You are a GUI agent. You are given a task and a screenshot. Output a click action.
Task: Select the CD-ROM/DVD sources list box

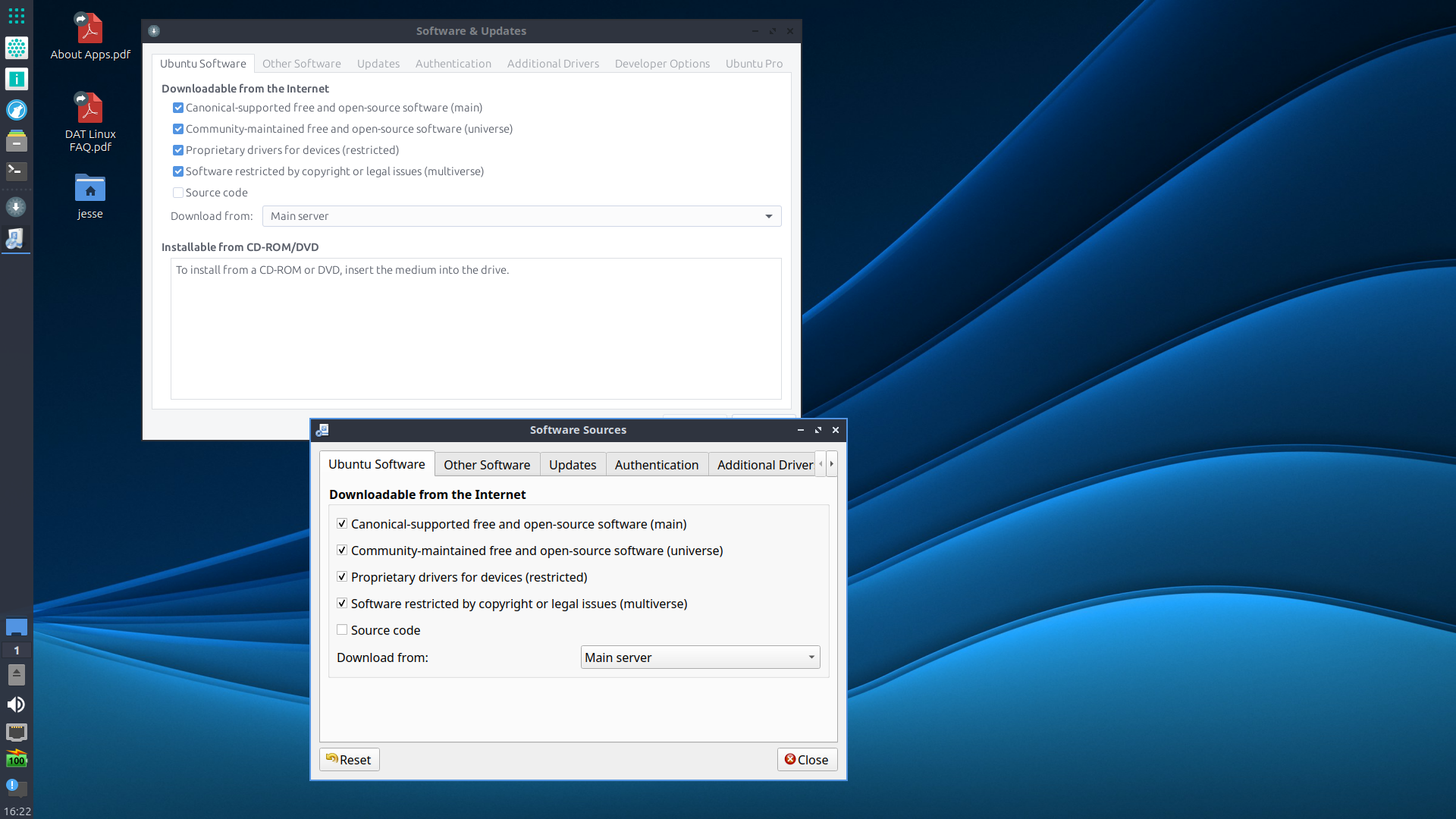475,328
